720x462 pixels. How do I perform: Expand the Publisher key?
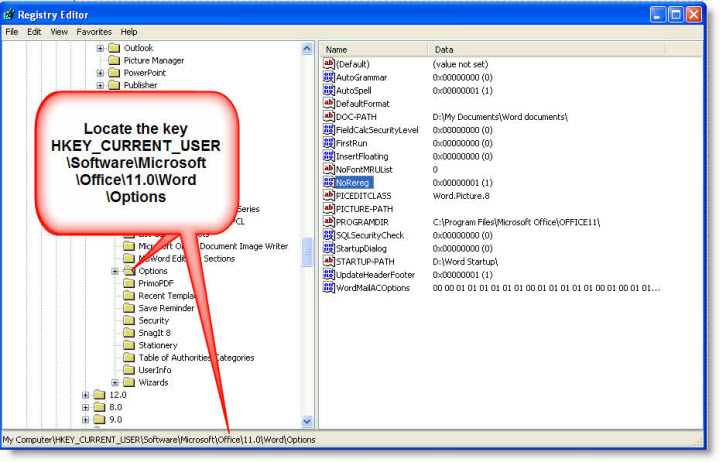pos(100,85)
